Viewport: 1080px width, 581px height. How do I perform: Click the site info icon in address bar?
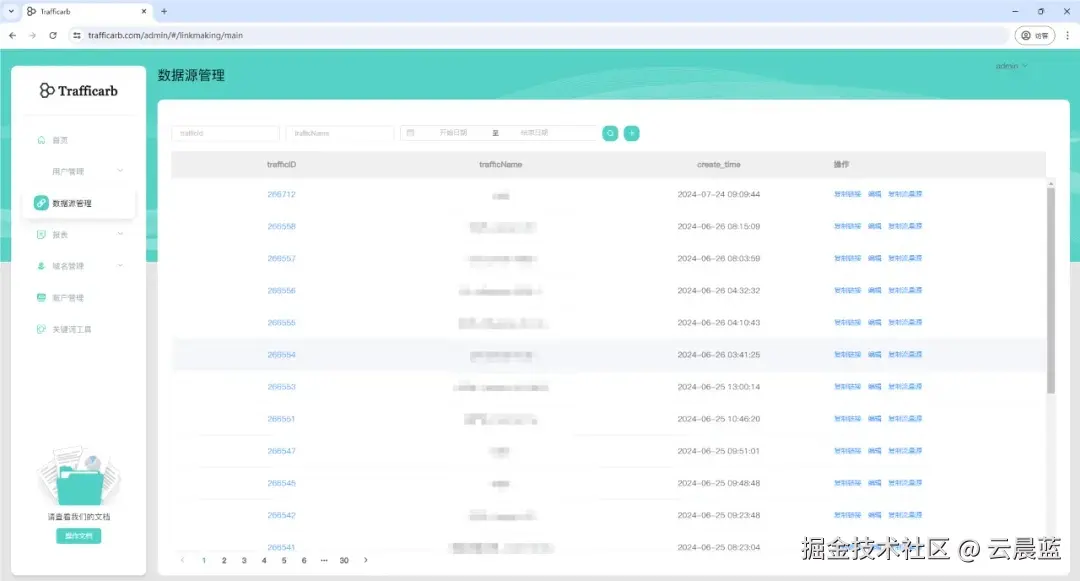[76, 35]
